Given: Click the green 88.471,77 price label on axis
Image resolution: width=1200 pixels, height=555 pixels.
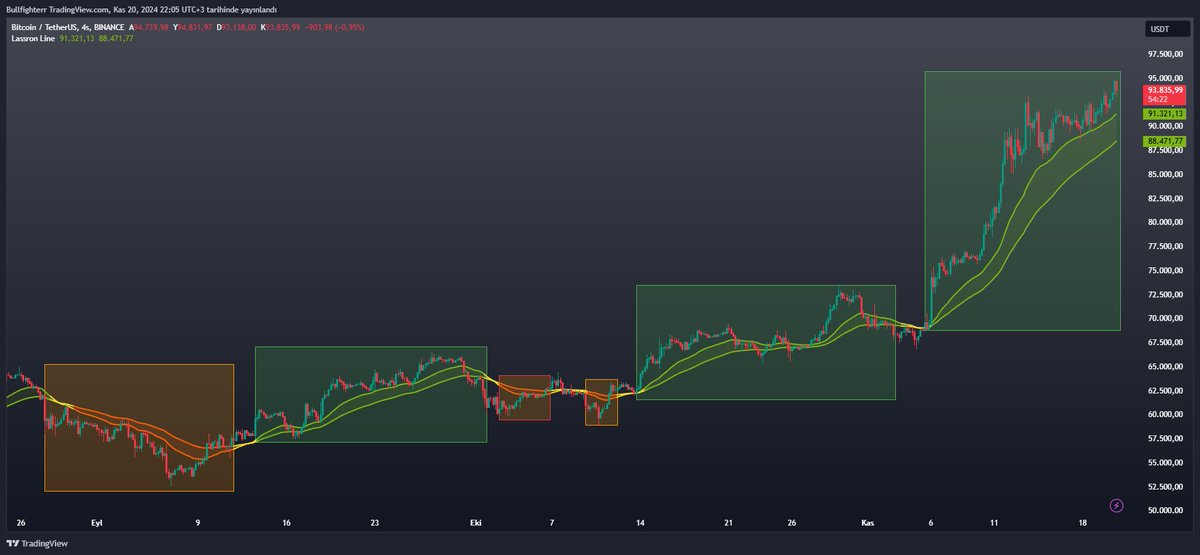Looking at the screenshot, I should point(1164,142).
